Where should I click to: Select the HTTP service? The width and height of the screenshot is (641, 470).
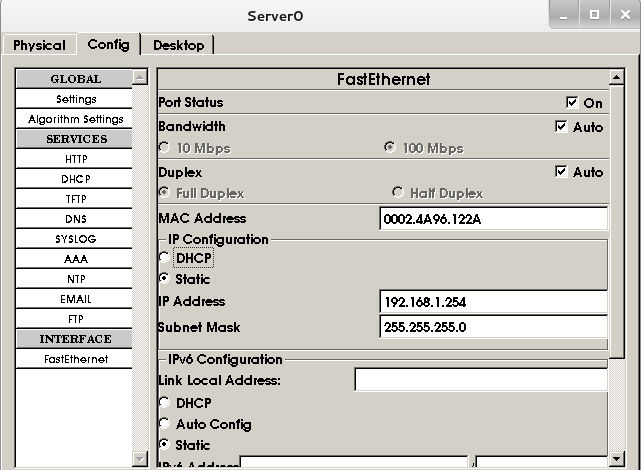click(76, 159)
